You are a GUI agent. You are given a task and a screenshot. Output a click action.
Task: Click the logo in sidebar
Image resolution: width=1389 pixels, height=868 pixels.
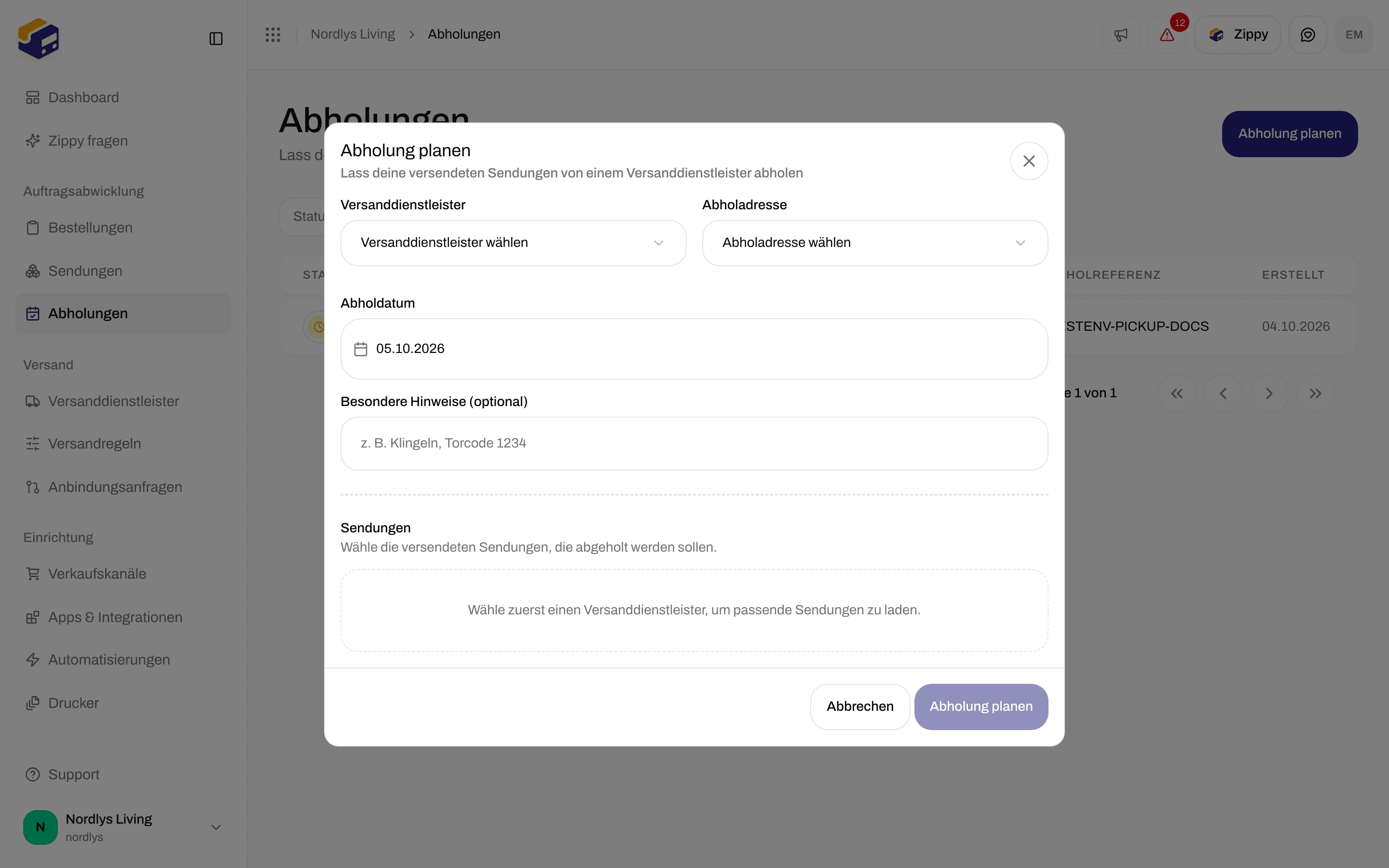(39, 39)
